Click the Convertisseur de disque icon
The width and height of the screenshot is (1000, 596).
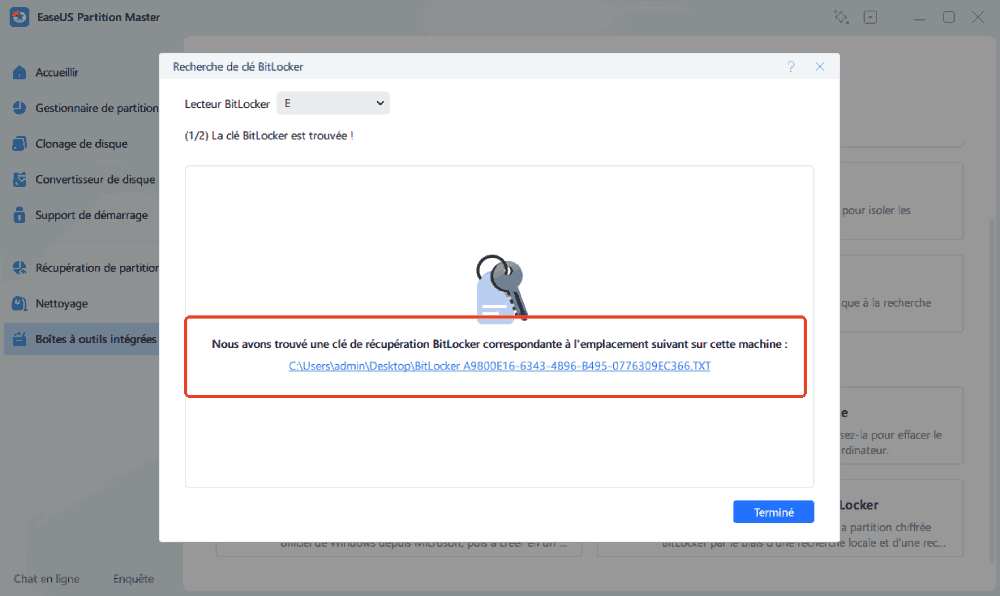pos(20,179)
